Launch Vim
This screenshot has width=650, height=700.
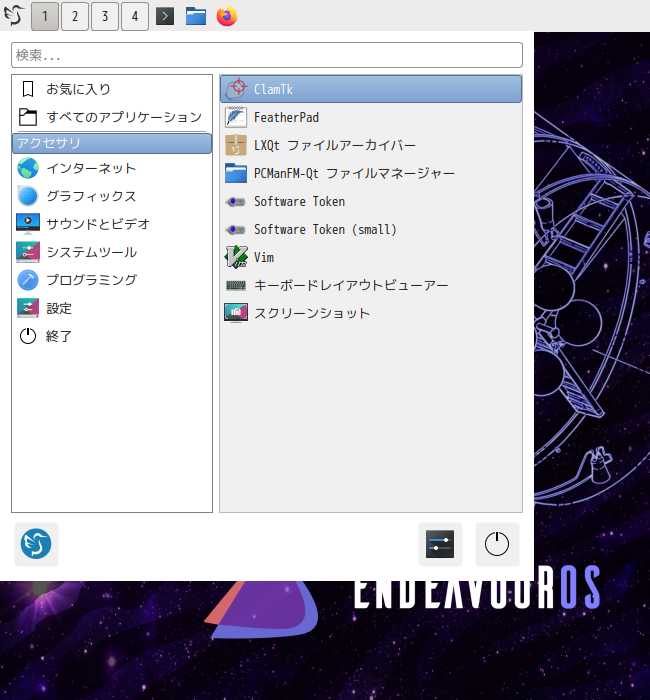tap(371, 257)
